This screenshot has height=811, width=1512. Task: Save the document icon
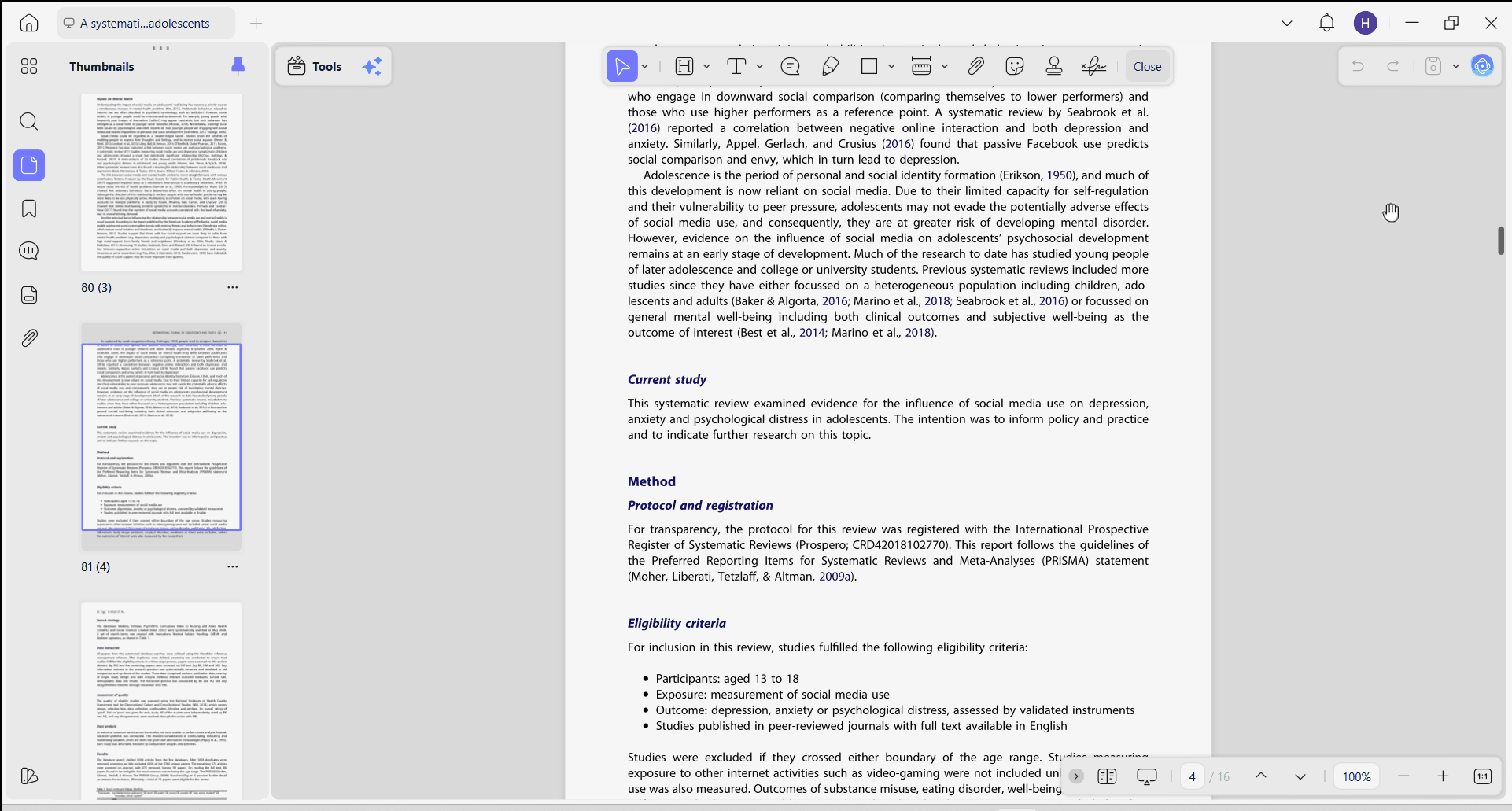tap(1433, 66)
